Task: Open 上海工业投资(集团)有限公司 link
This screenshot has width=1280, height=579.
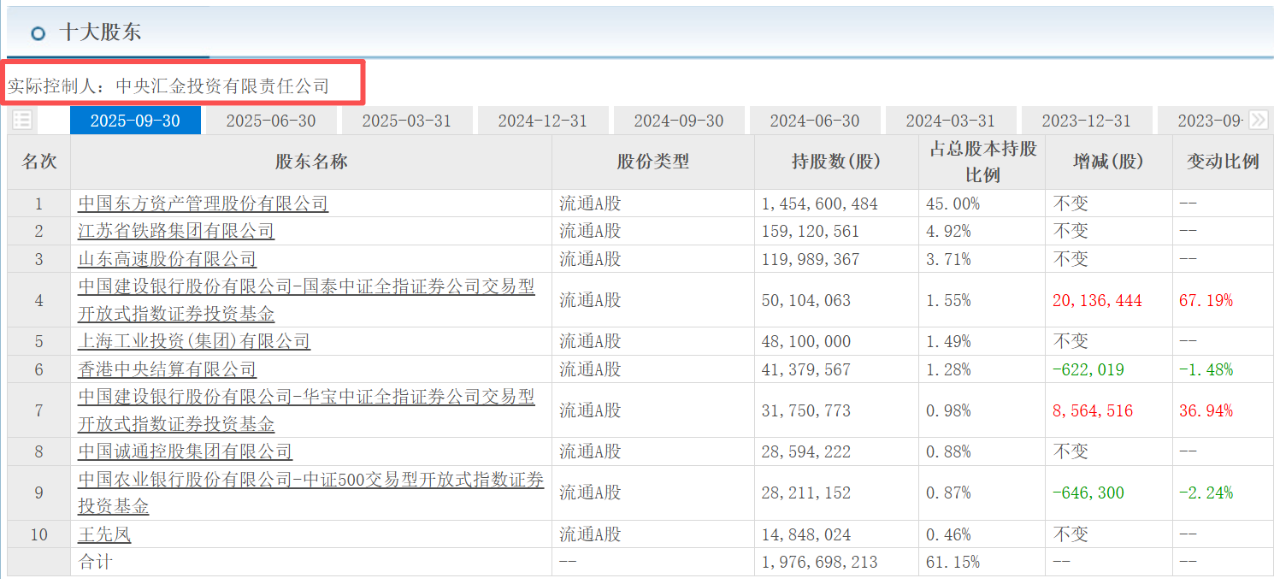Action: [x=194, y=341]
